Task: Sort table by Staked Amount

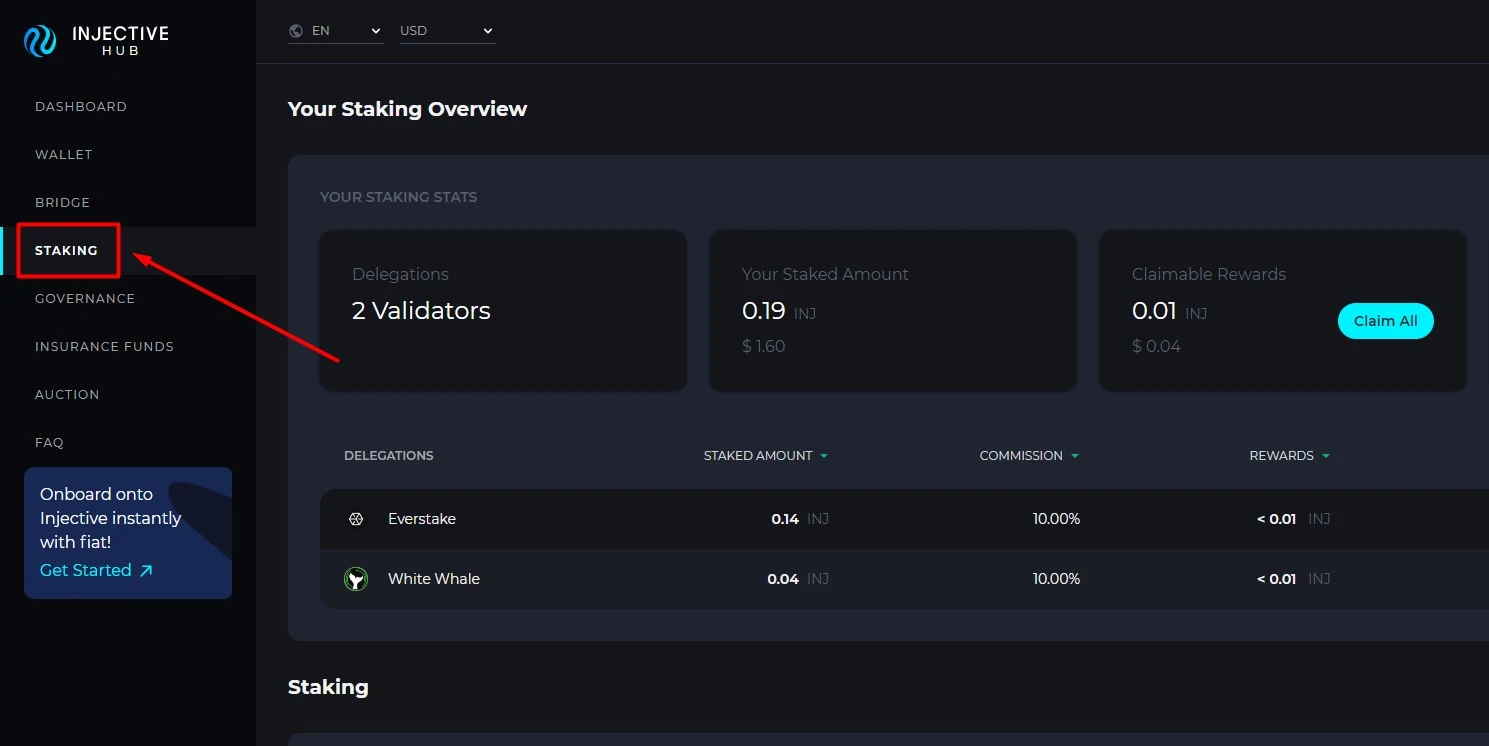Action: (x=766, y=455)
